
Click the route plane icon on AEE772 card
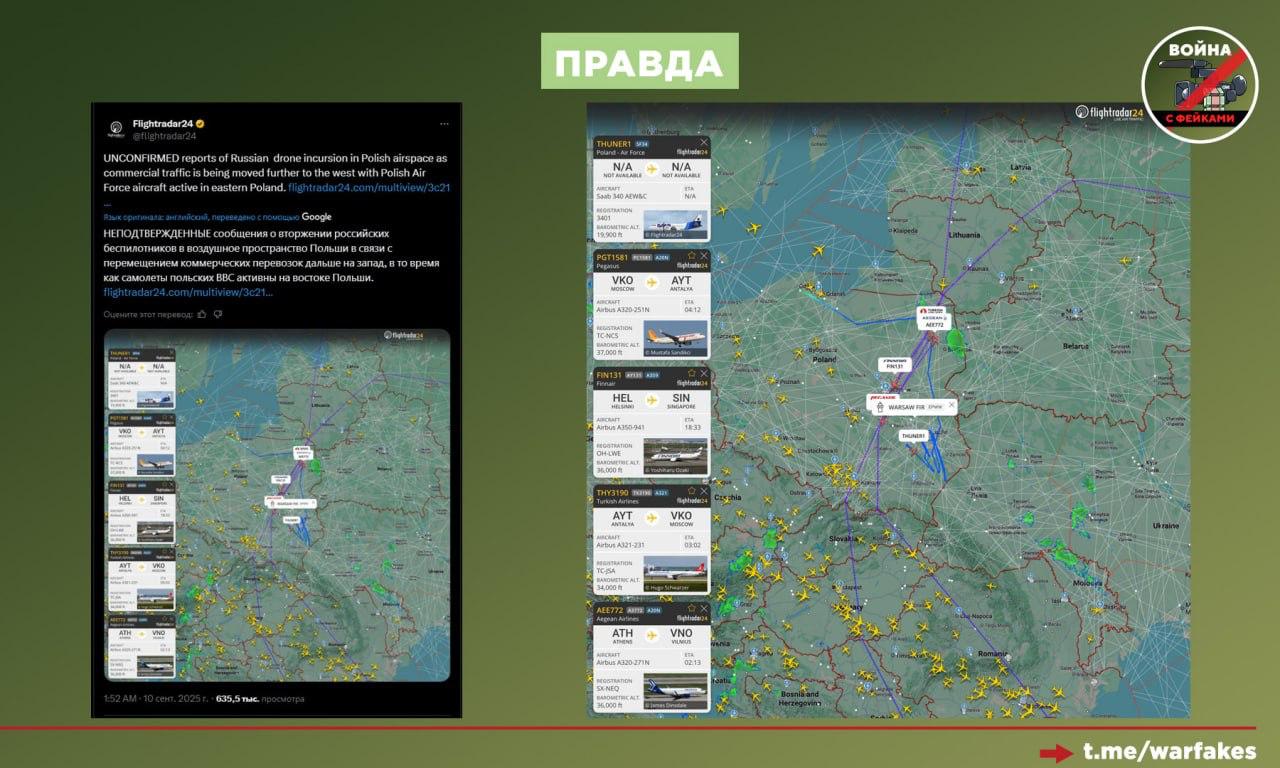pyautogui.click(x=652, y=634)
